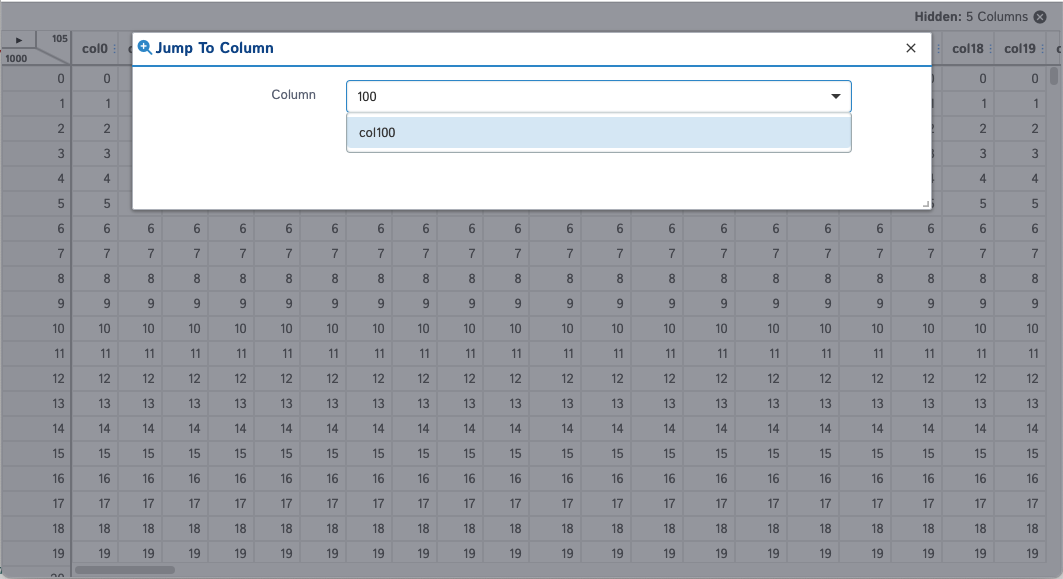The height and width of the screenshot is (579, 1063).
Task: Click col0 cell in row 8
Action: point(96,279)
